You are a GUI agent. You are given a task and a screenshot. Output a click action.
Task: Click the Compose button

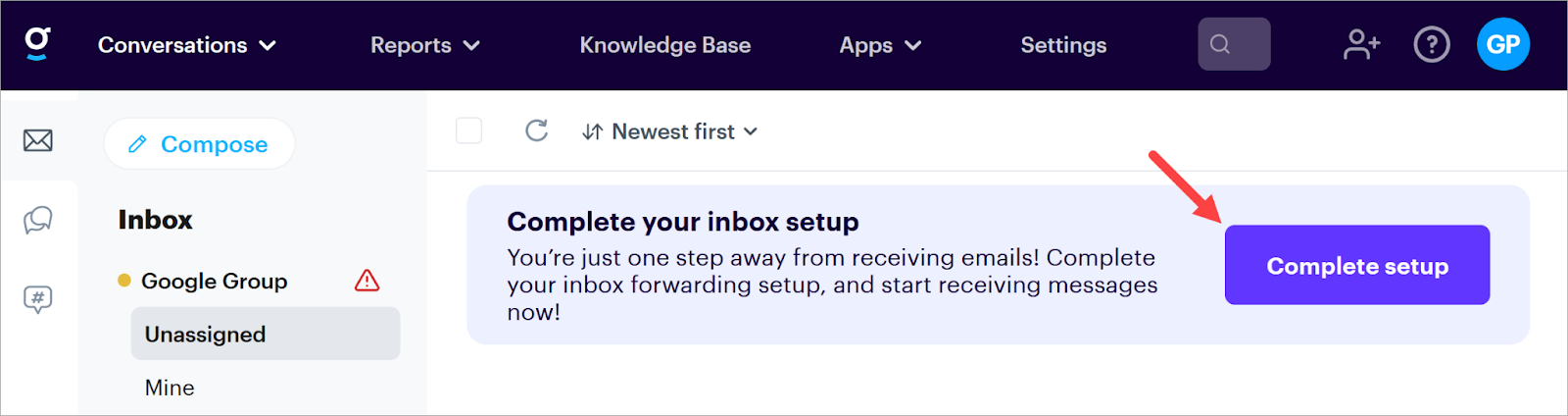[199, 144]
